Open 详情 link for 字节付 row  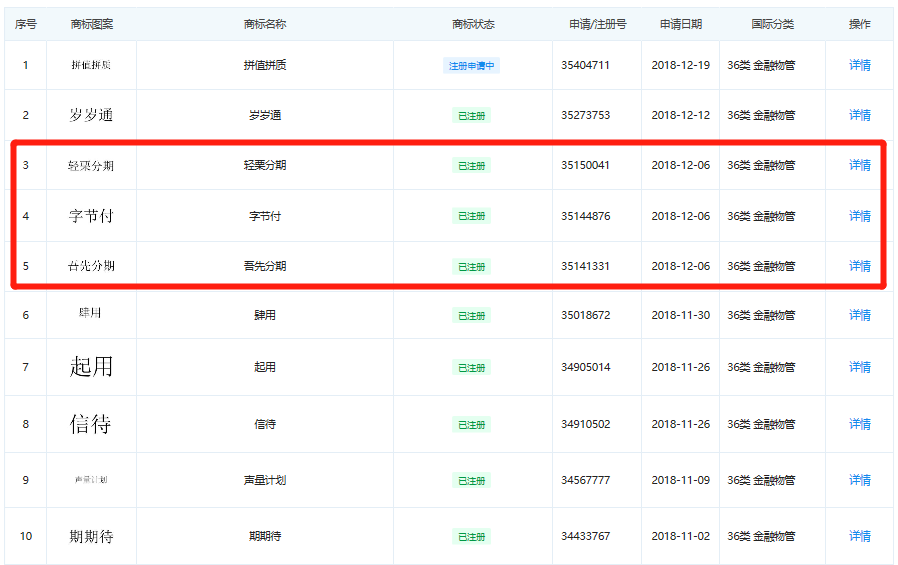(860, 216)
